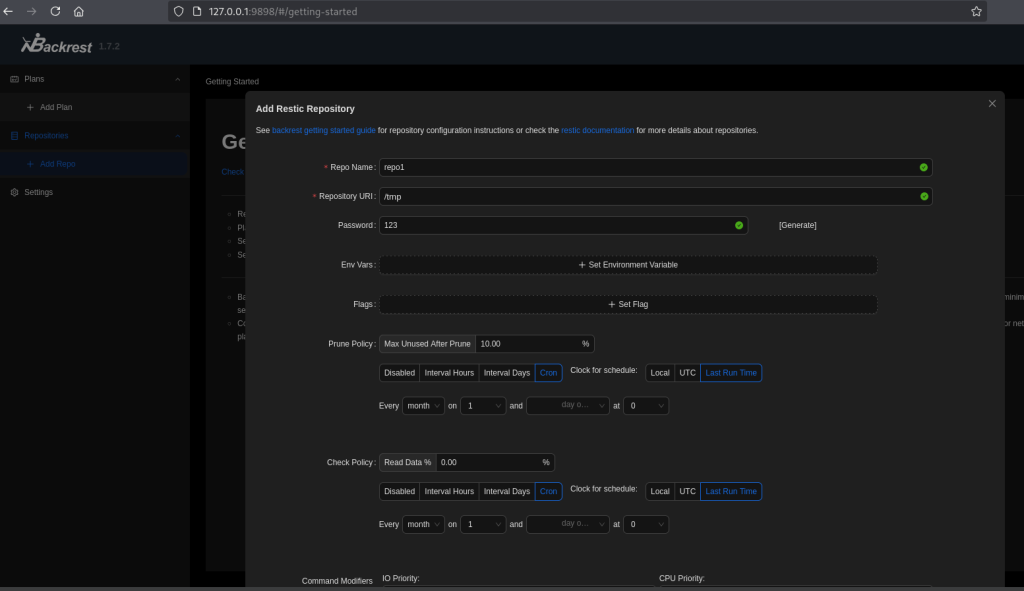Open Prune Policy 'at' hour dropdown

(x=645, y=406)
